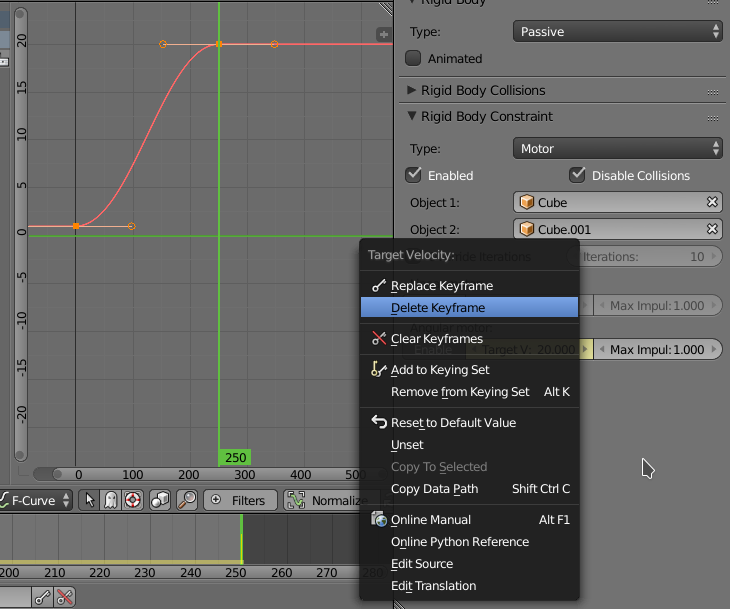Uncheck Disable Collisions
Viewport: 730px width, 609px height.
[x=577, y=175]
